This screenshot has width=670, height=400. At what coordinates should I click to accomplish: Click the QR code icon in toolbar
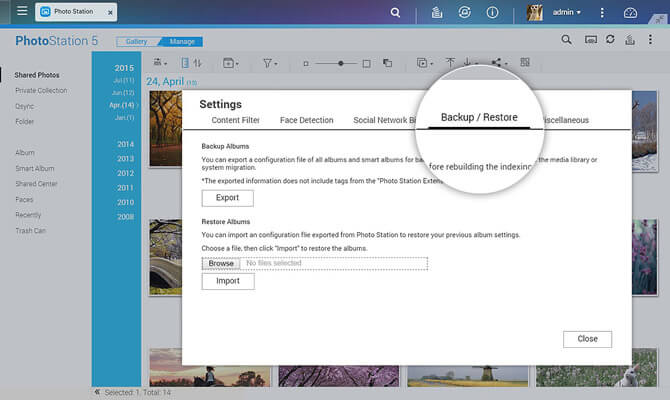click(x=525, y=63)
